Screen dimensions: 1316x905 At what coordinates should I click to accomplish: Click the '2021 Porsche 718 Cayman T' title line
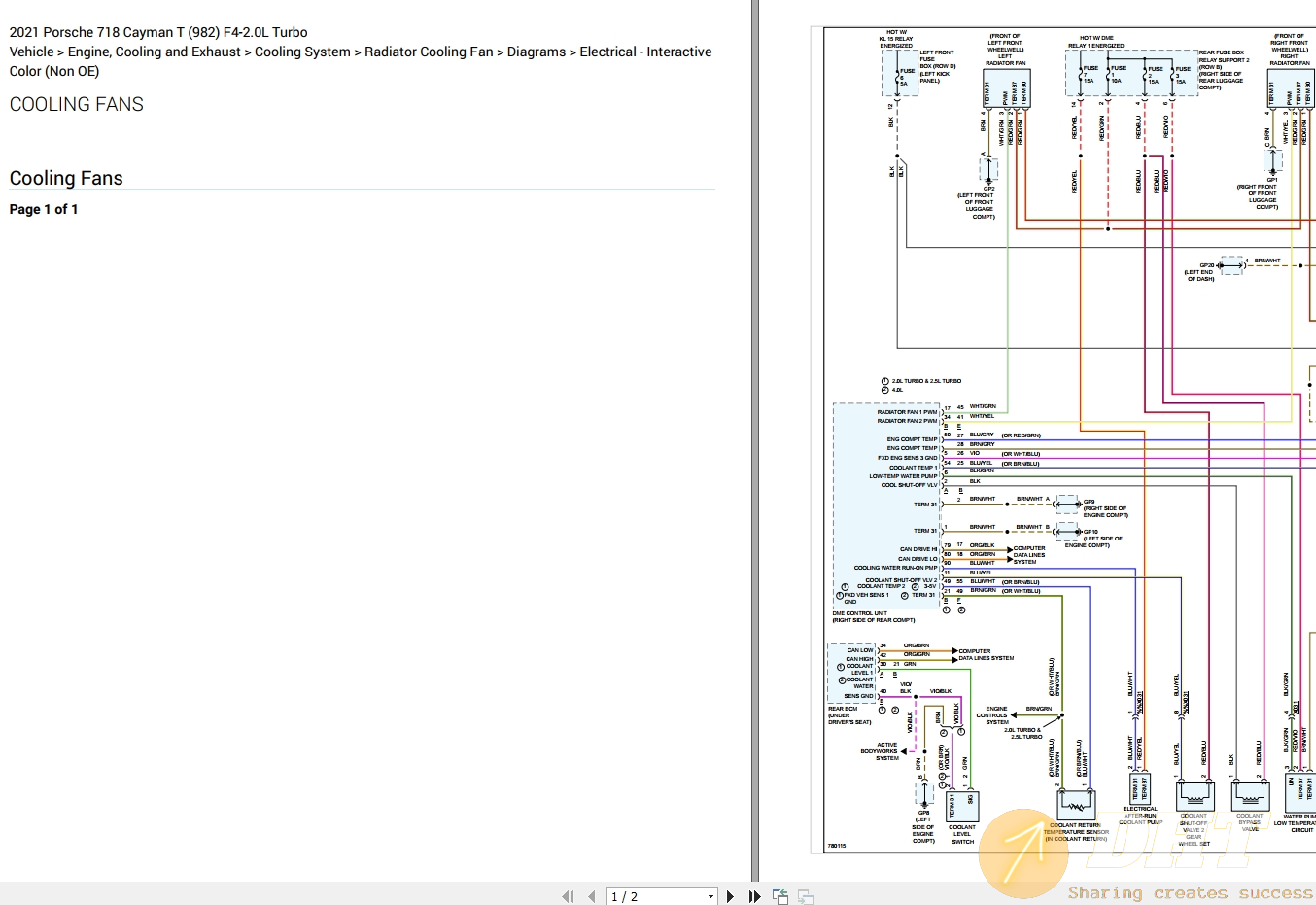pyautogui.click(x=158, y=32)
